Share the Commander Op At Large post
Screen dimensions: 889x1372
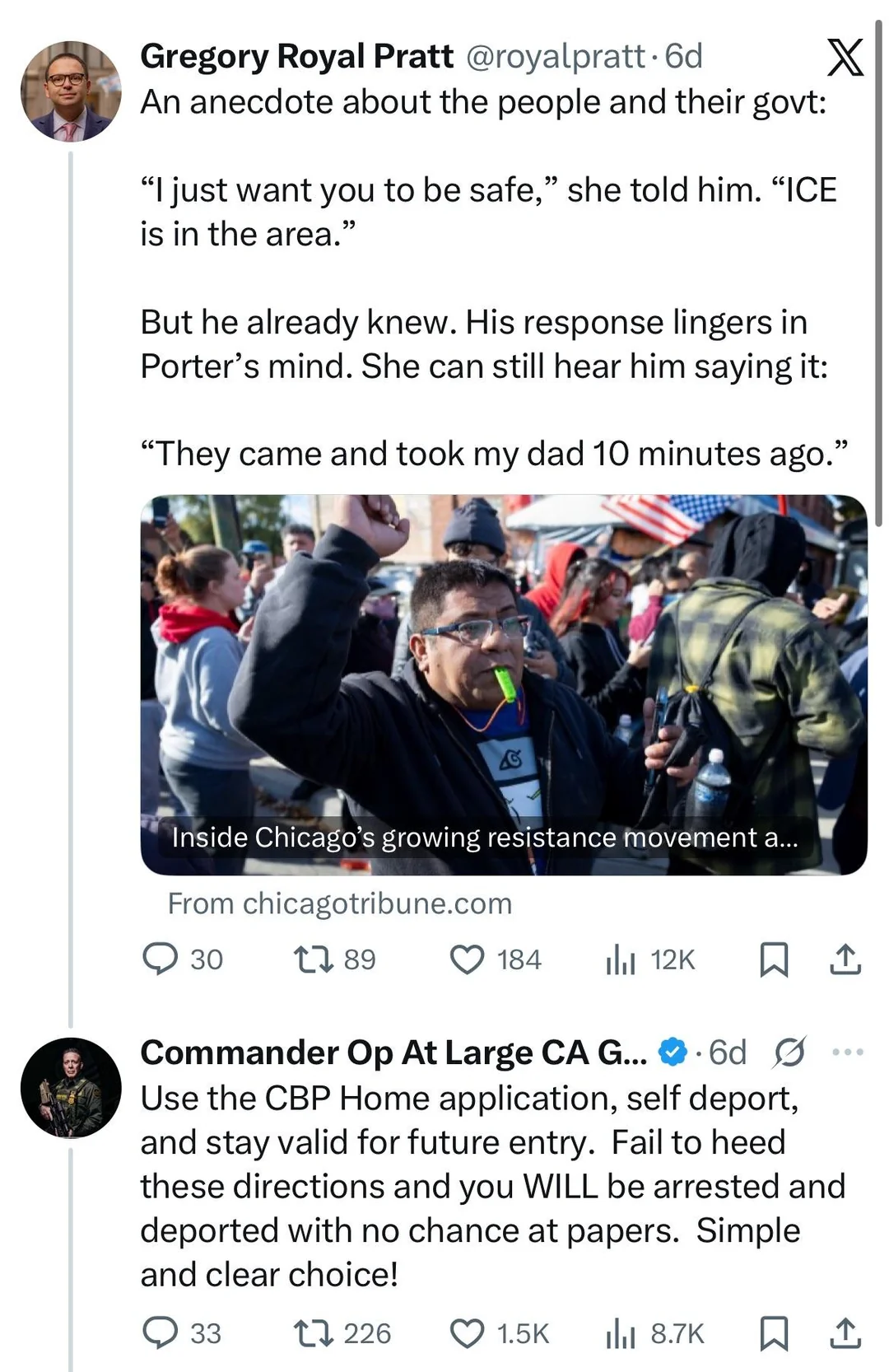click(x=845, y=1333)
